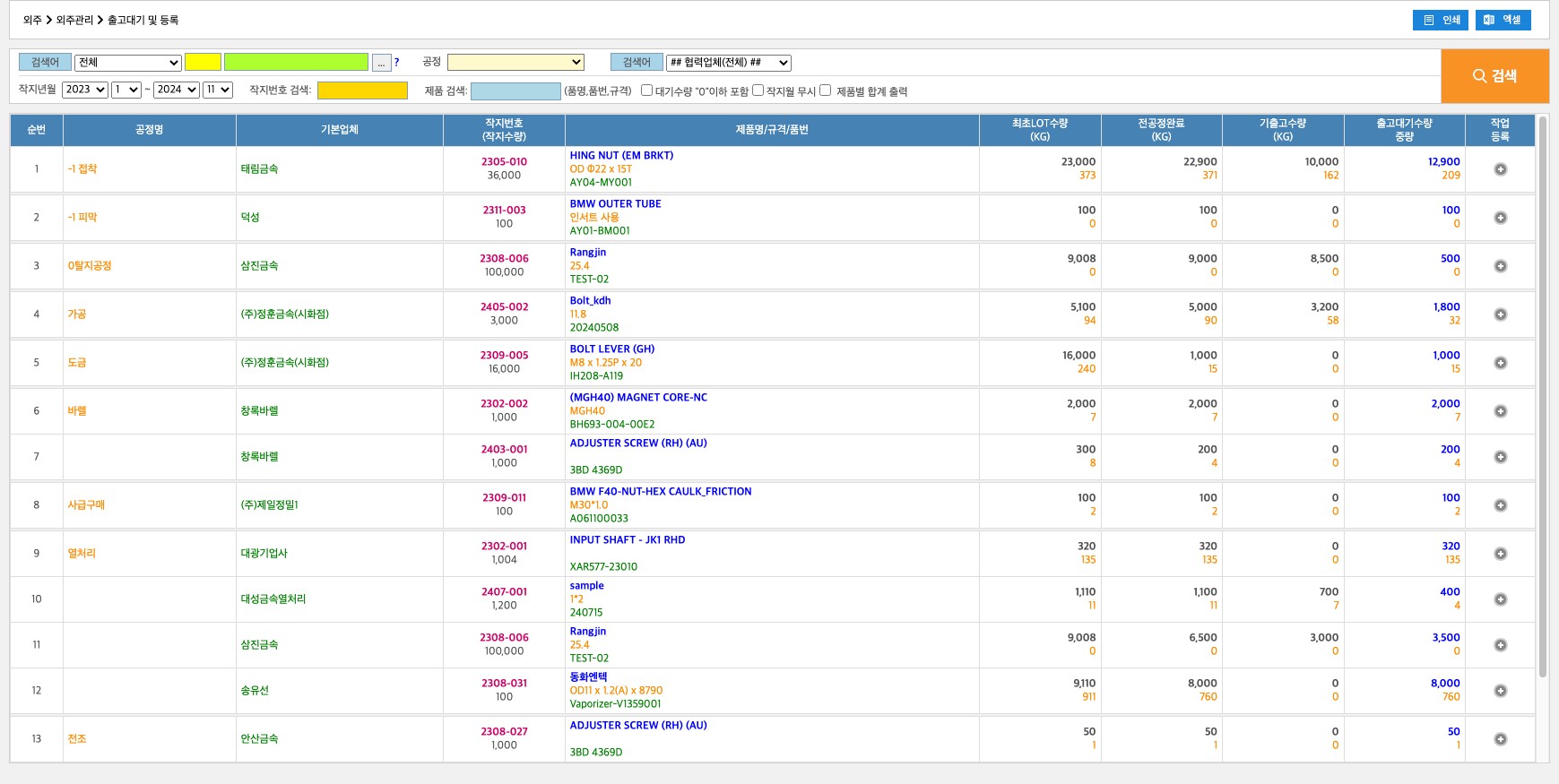Check the 제품별 합계 출력 option
Image resolution: width=1559 pixels, height=784 pixels.
[826, 90]
